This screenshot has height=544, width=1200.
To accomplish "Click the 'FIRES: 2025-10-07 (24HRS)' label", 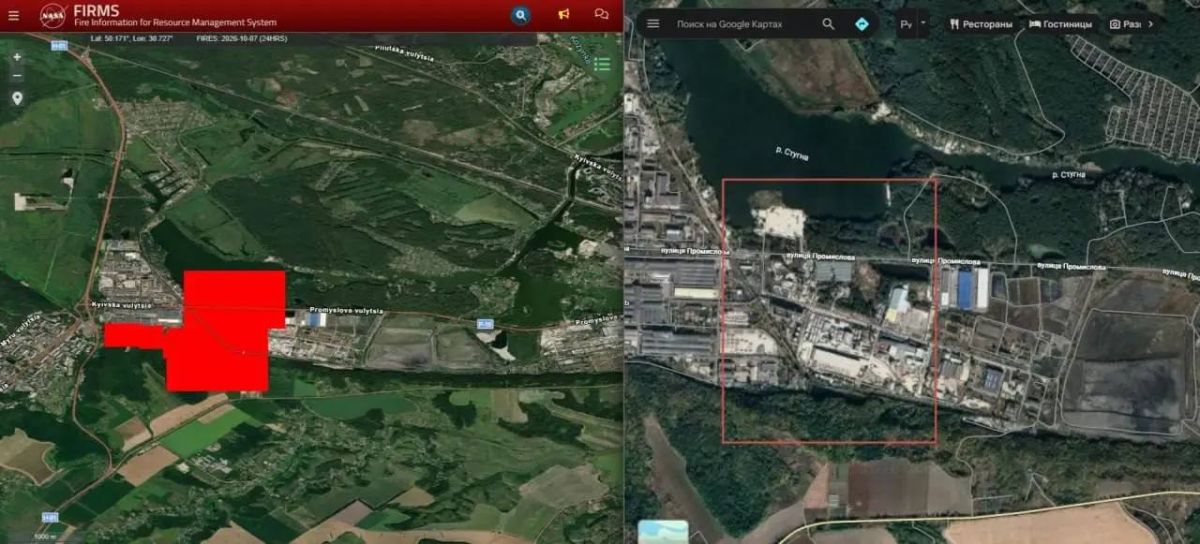I will coord(242,37).
